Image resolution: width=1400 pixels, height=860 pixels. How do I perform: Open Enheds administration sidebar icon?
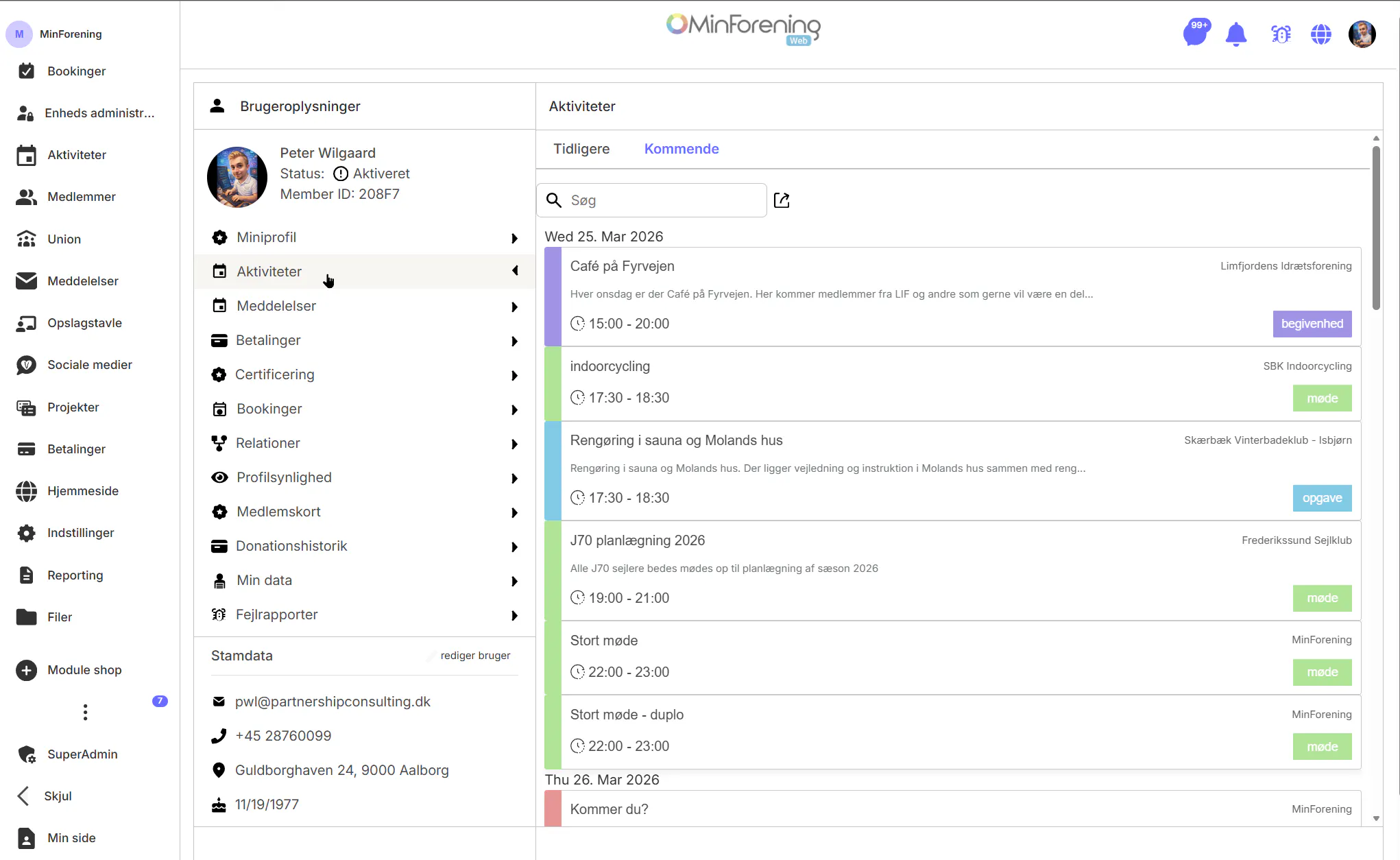(26, 113)
